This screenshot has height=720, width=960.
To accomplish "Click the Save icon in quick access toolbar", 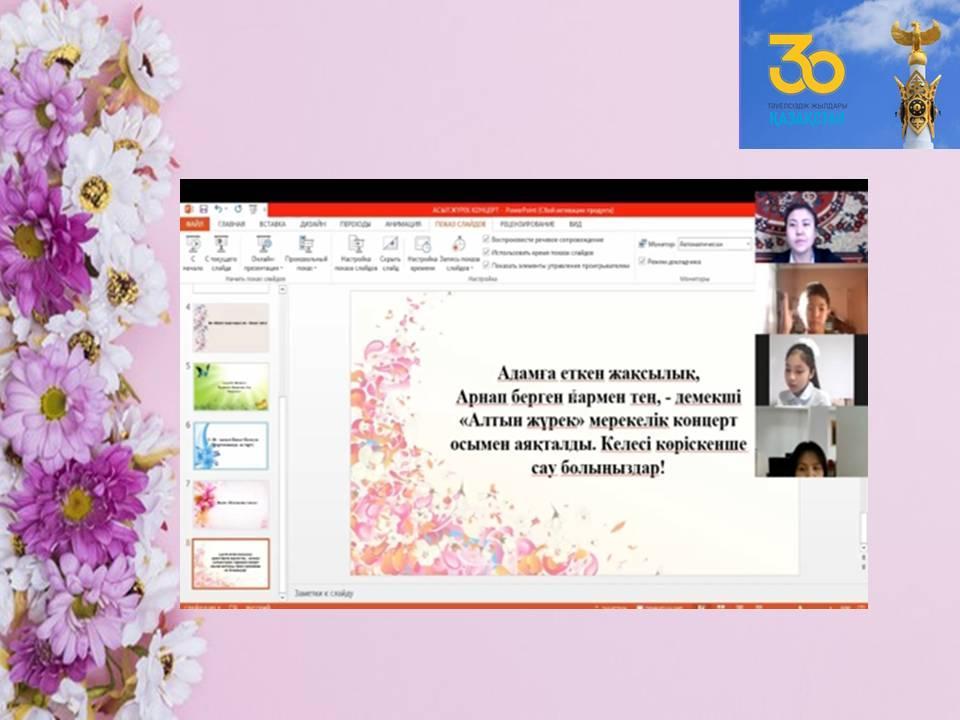I will click(203, 209).
